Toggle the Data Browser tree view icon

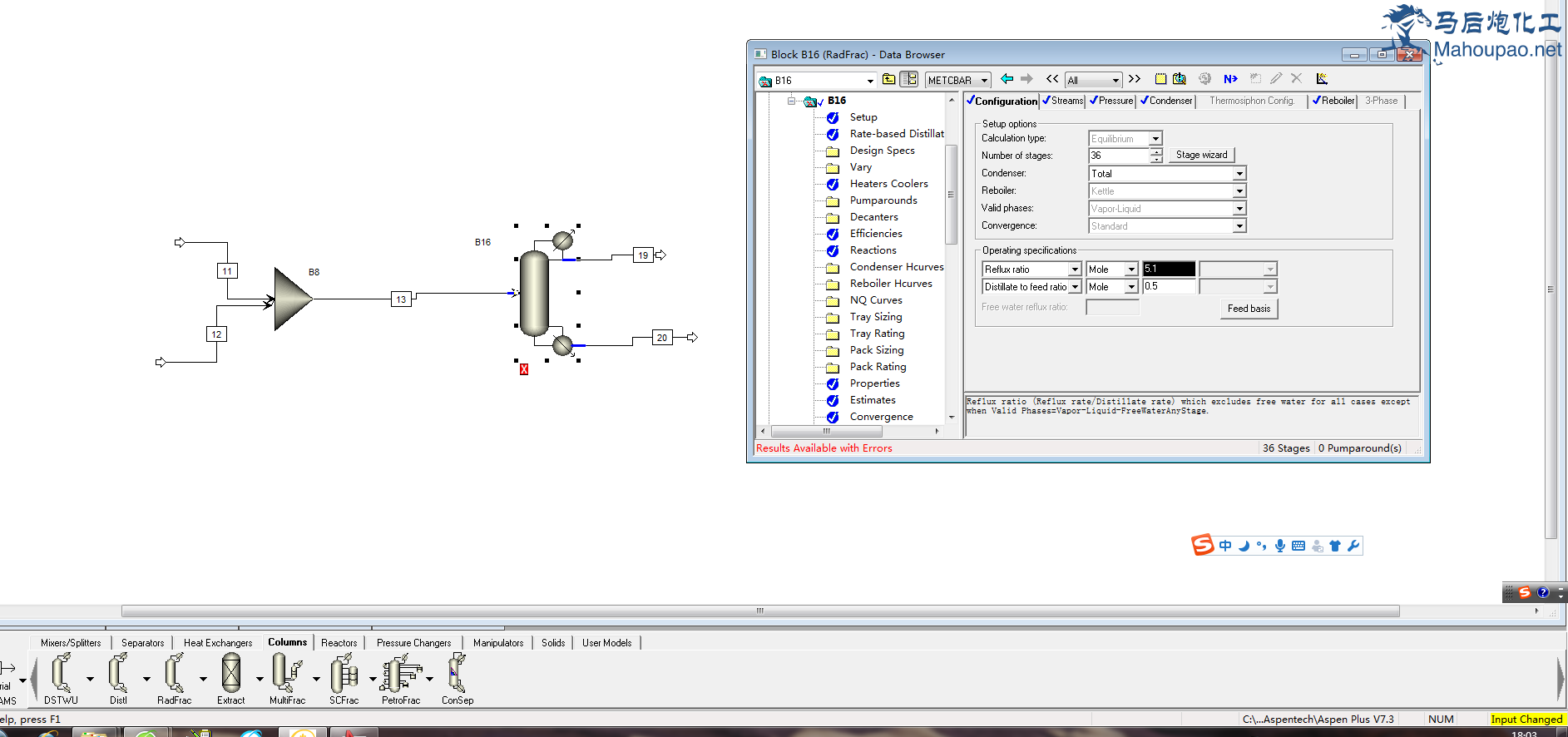[909, 79]
